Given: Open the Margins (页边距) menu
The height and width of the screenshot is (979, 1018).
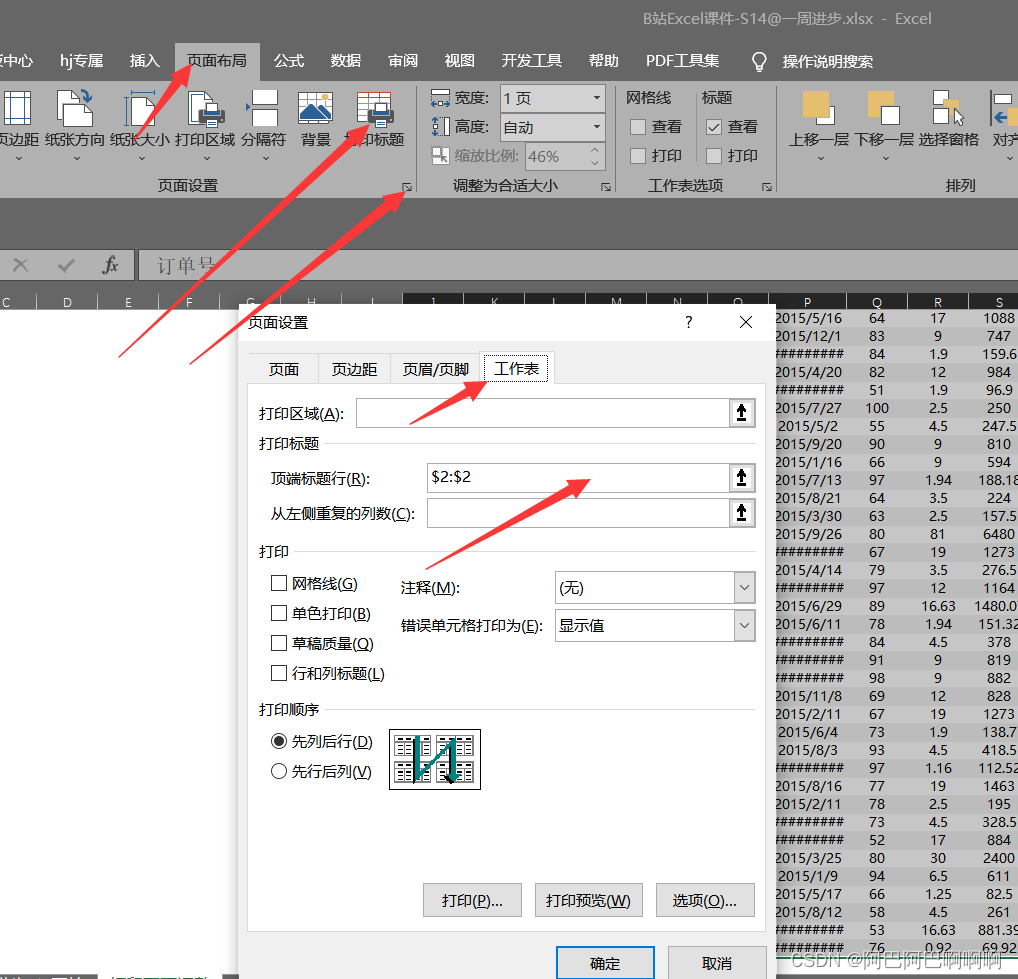Looking at the screenshot, I should [18, 126].
